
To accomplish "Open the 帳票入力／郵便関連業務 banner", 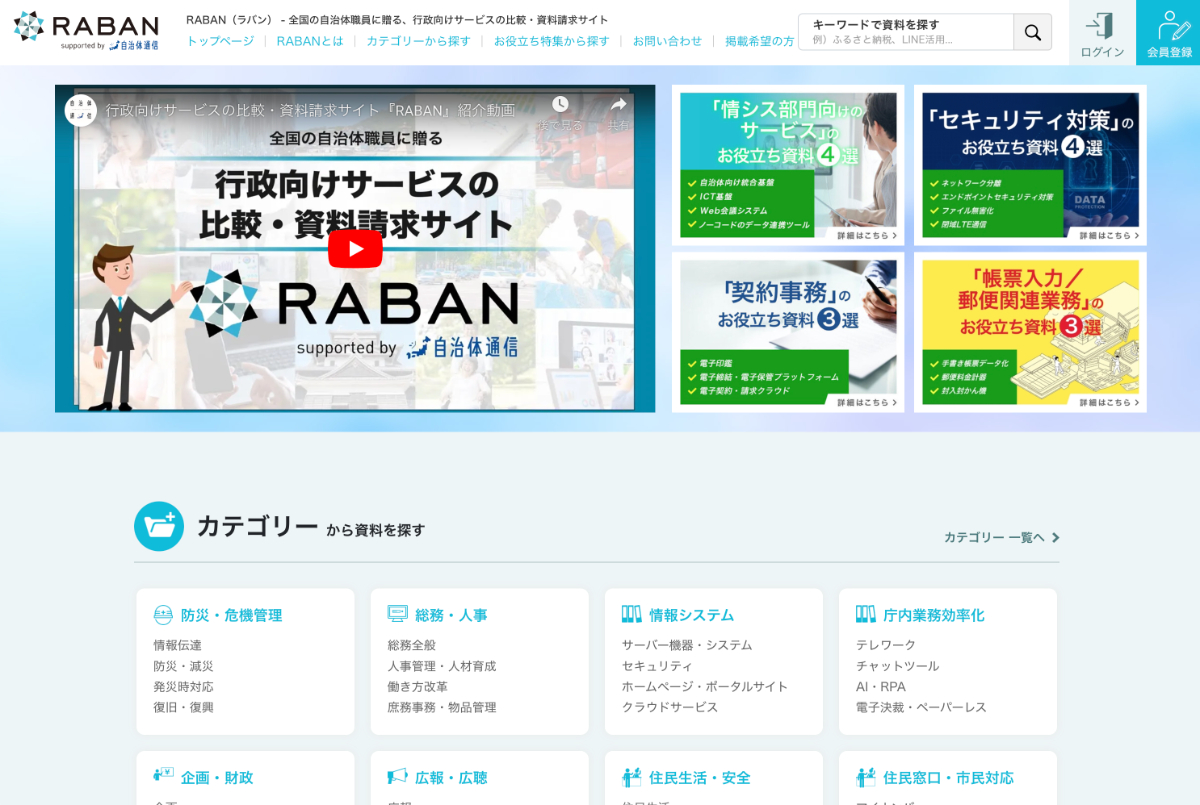I will (1030, 332).
